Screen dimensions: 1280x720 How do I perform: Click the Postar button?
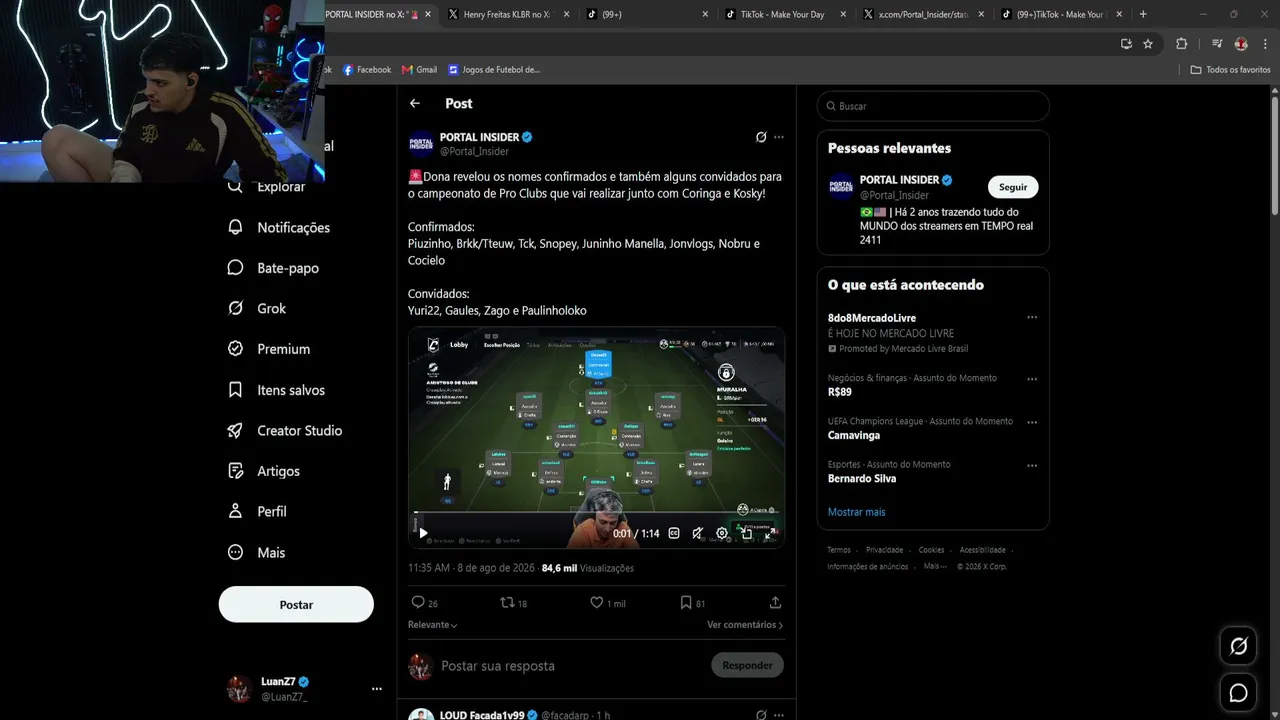pyautogui.click(x=296, y=604)
